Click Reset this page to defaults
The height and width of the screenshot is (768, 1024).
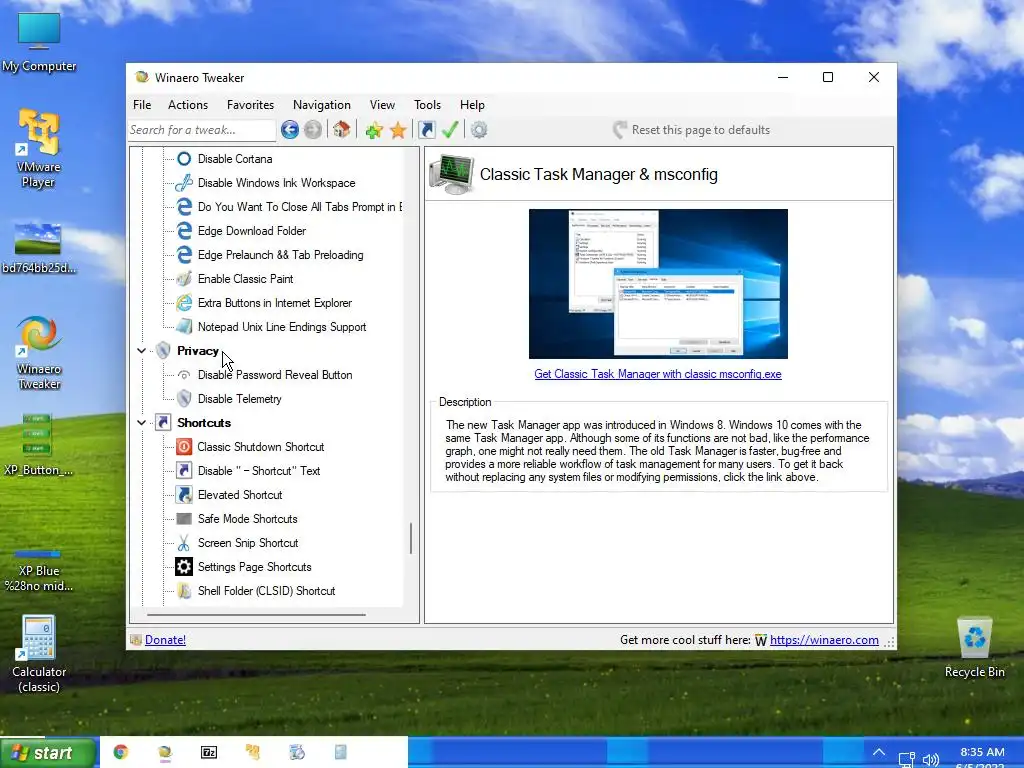692,130
